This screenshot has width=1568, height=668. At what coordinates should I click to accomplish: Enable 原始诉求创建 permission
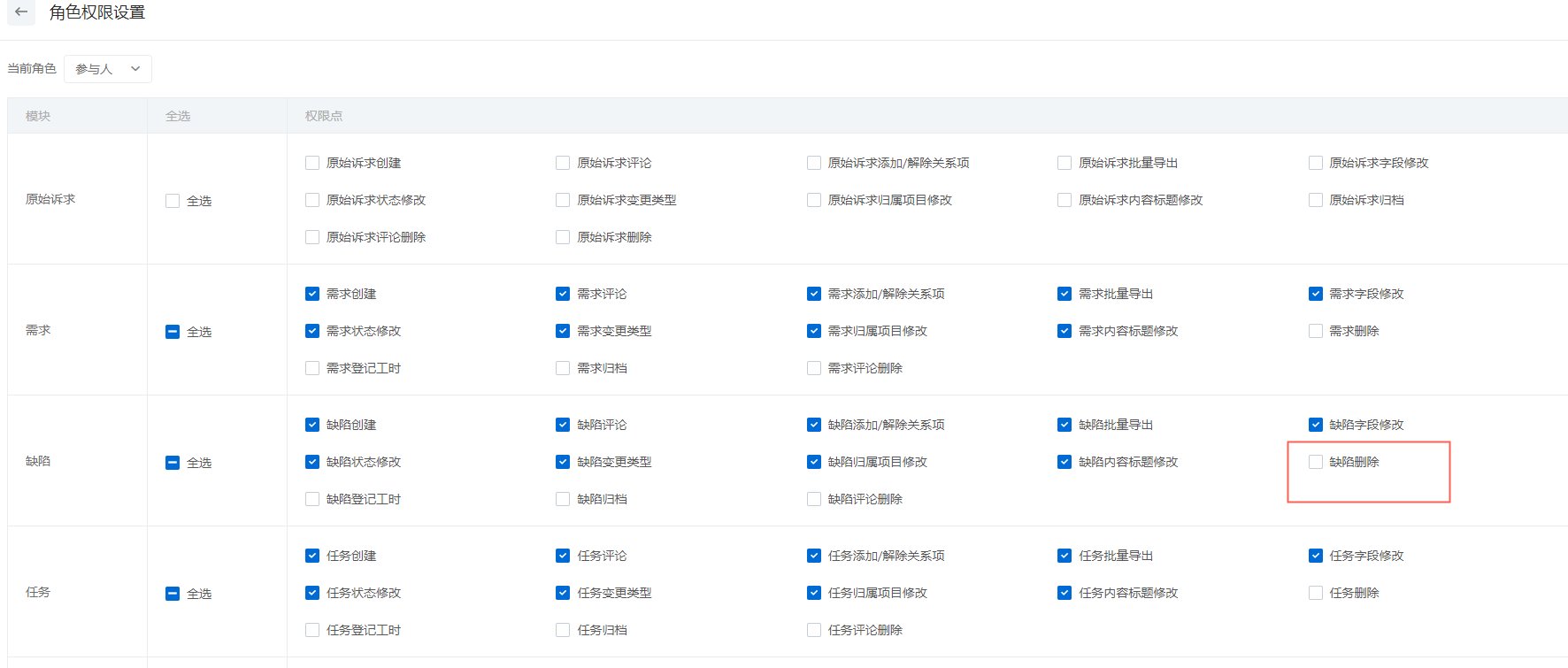pyautogui.click(x=312, y=163)
